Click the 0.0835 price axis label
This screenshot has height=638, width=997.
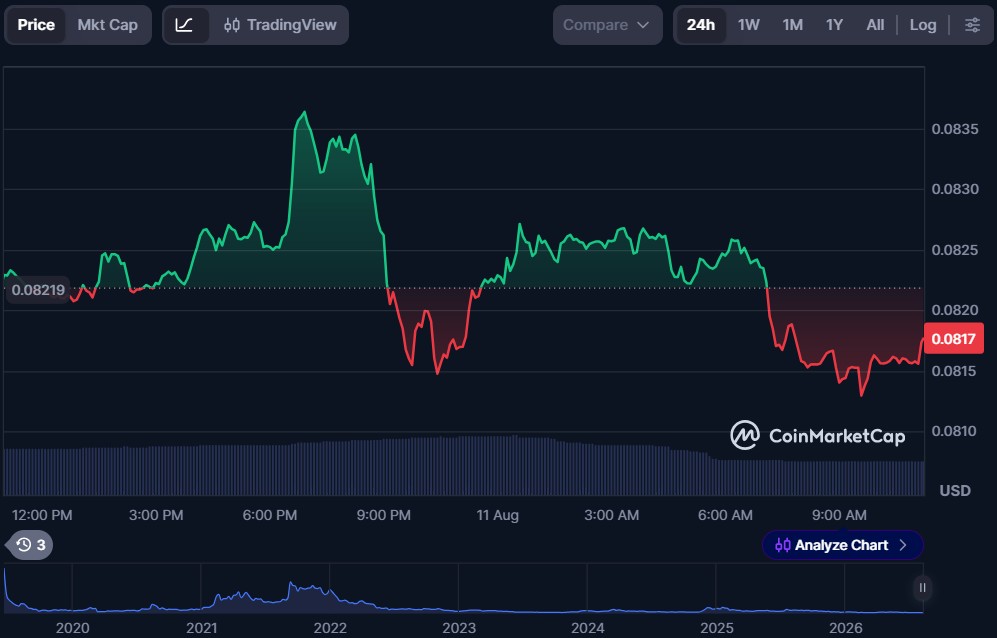click(955, 129)
